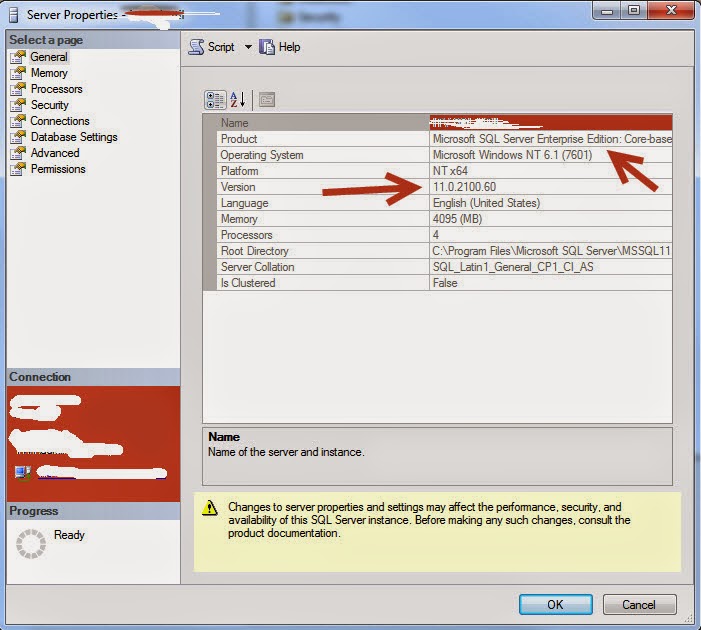Open the view connection properties link
Viewport: 701px width, 630px height.
point(102,473)
